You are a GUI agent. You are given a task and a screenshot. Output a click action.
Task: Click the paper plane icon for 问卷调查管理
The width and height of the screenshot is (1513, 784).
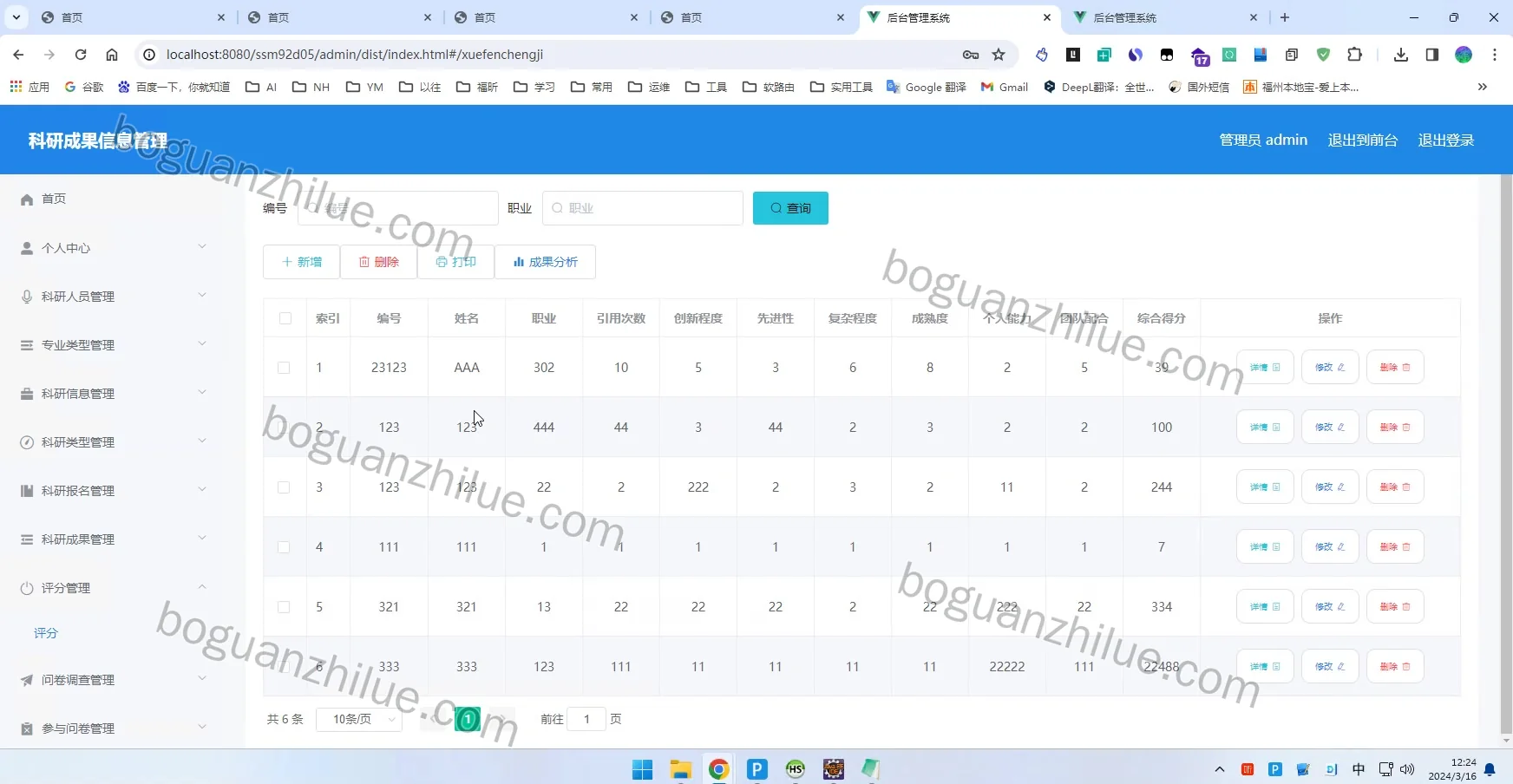27,680
